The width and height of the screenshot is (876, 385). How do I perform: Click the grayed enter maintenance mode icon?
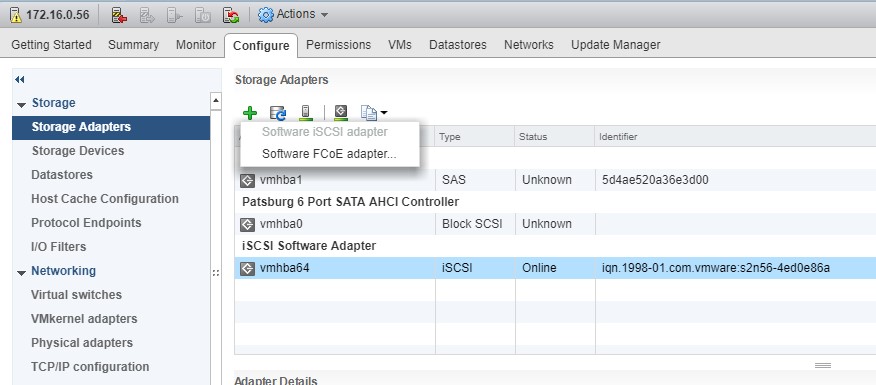point(147,15)
